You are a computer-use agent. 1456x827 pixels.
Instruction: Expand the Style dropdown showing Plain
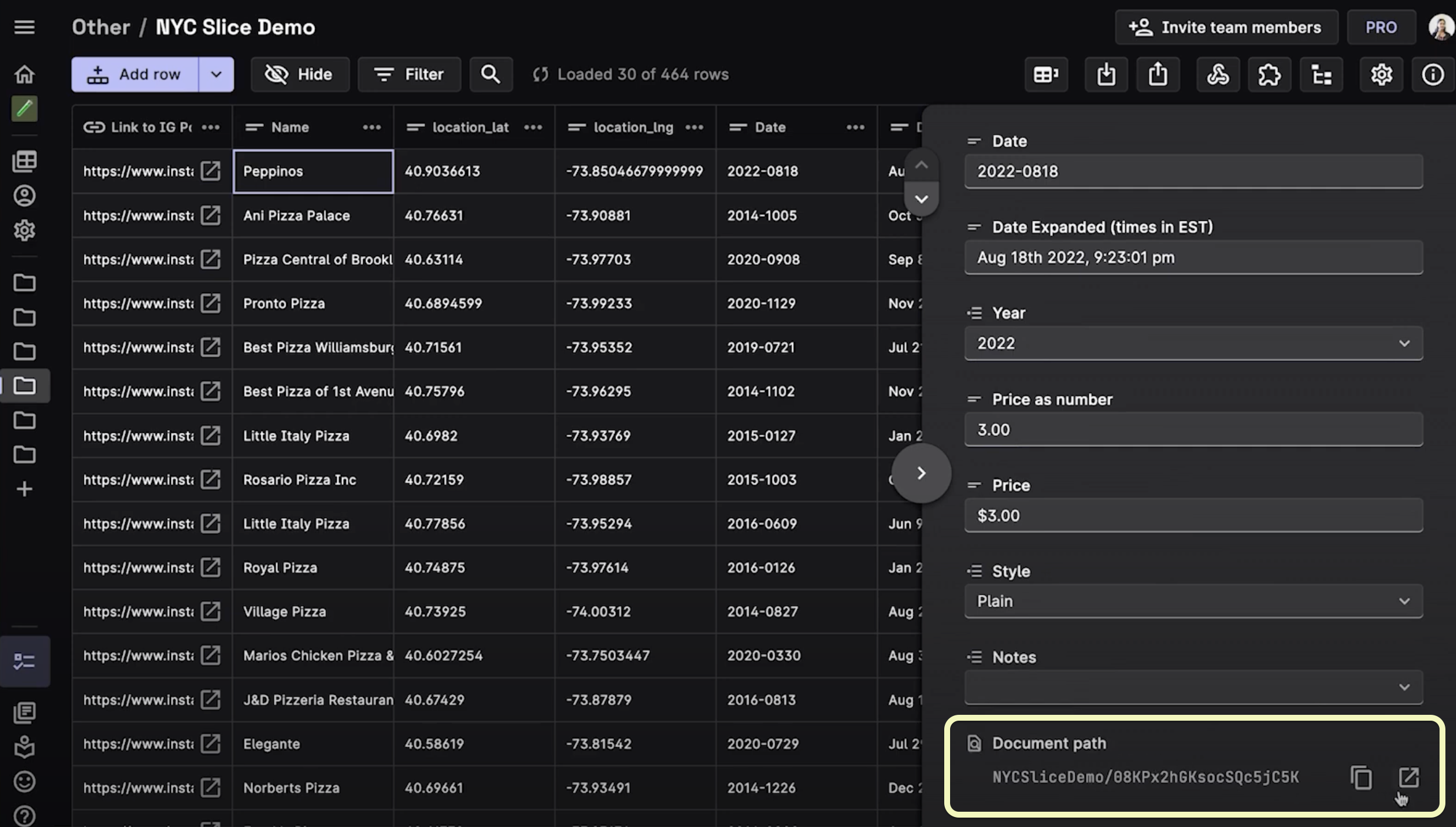[x=1404, y=601]
